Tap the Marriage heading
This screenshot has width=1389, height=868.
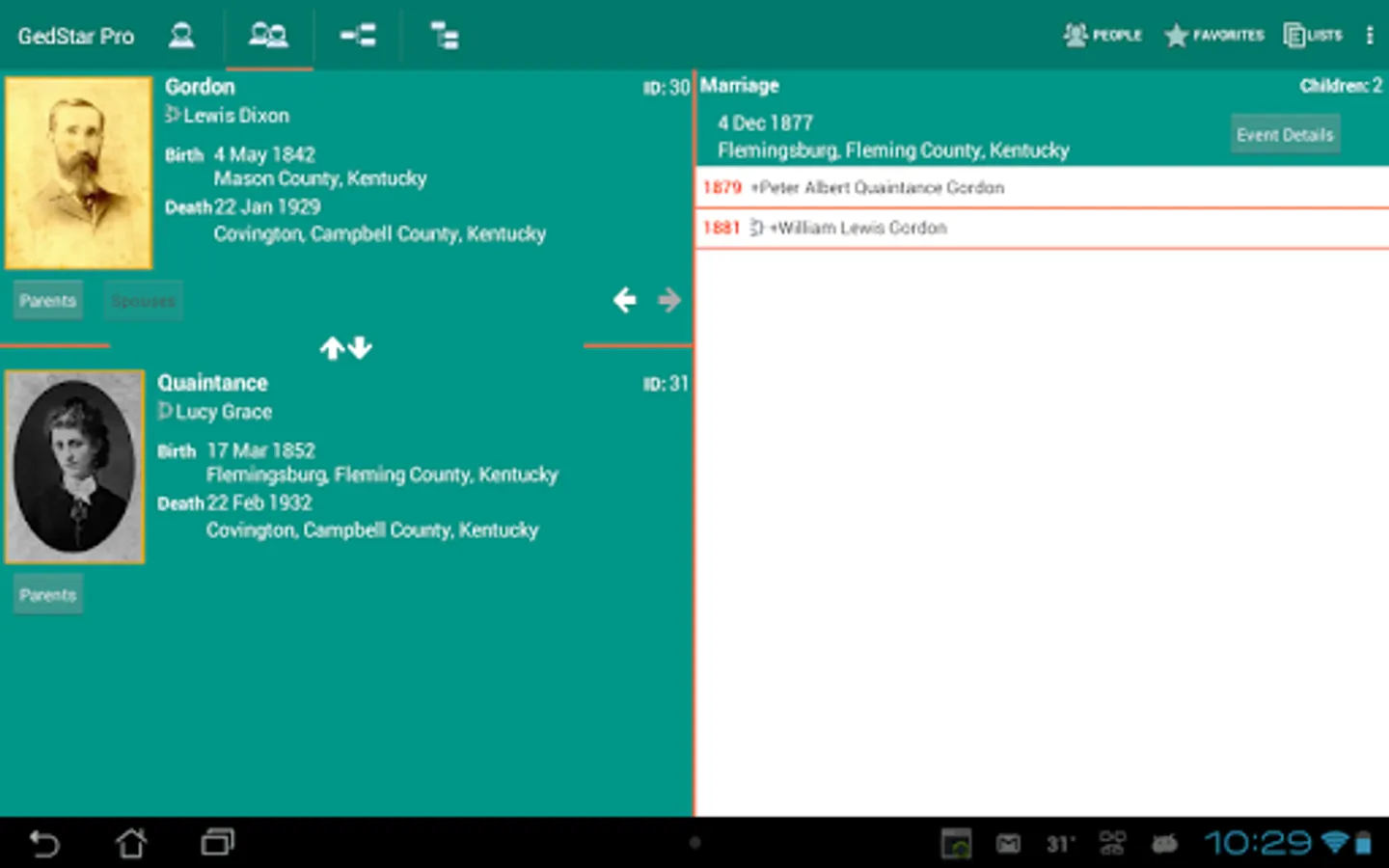[x=739, y=86]
